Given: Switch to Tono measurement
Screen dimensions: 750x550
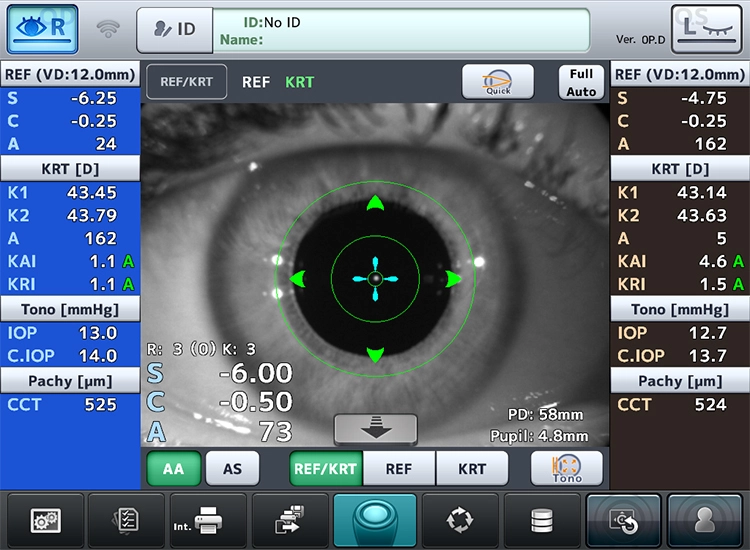Looking at the screenshot, I should pos(566,468).
